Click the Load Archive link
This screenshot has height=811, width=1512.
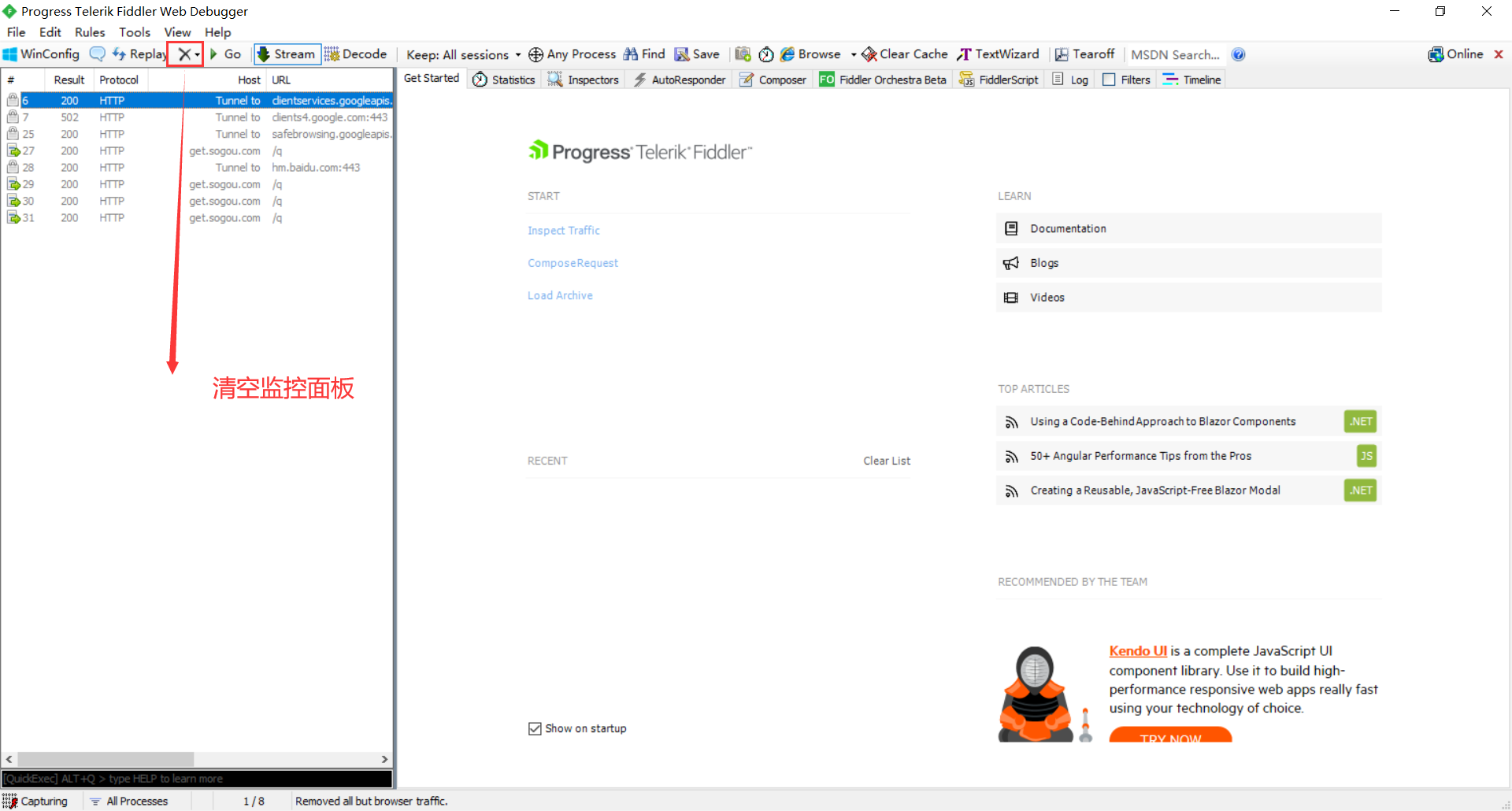coord(560,295)
